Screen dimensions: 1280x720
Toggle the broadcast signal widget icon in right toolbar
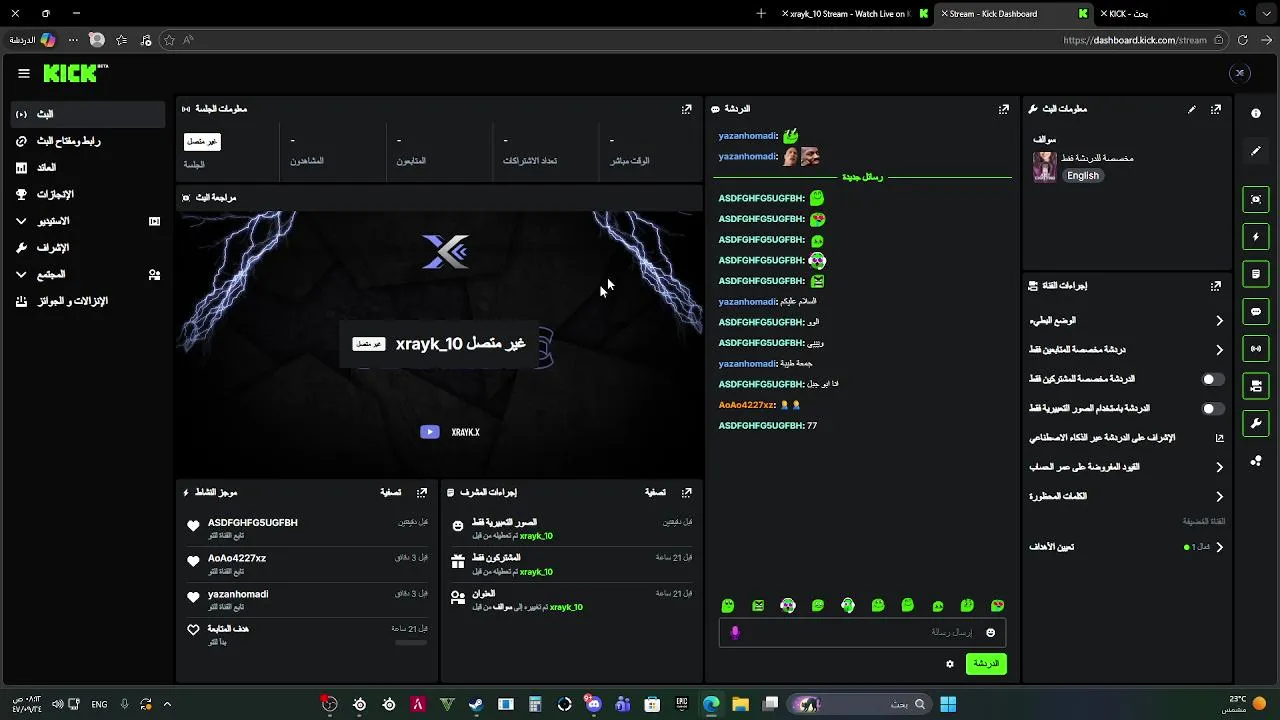(1256, 348)
